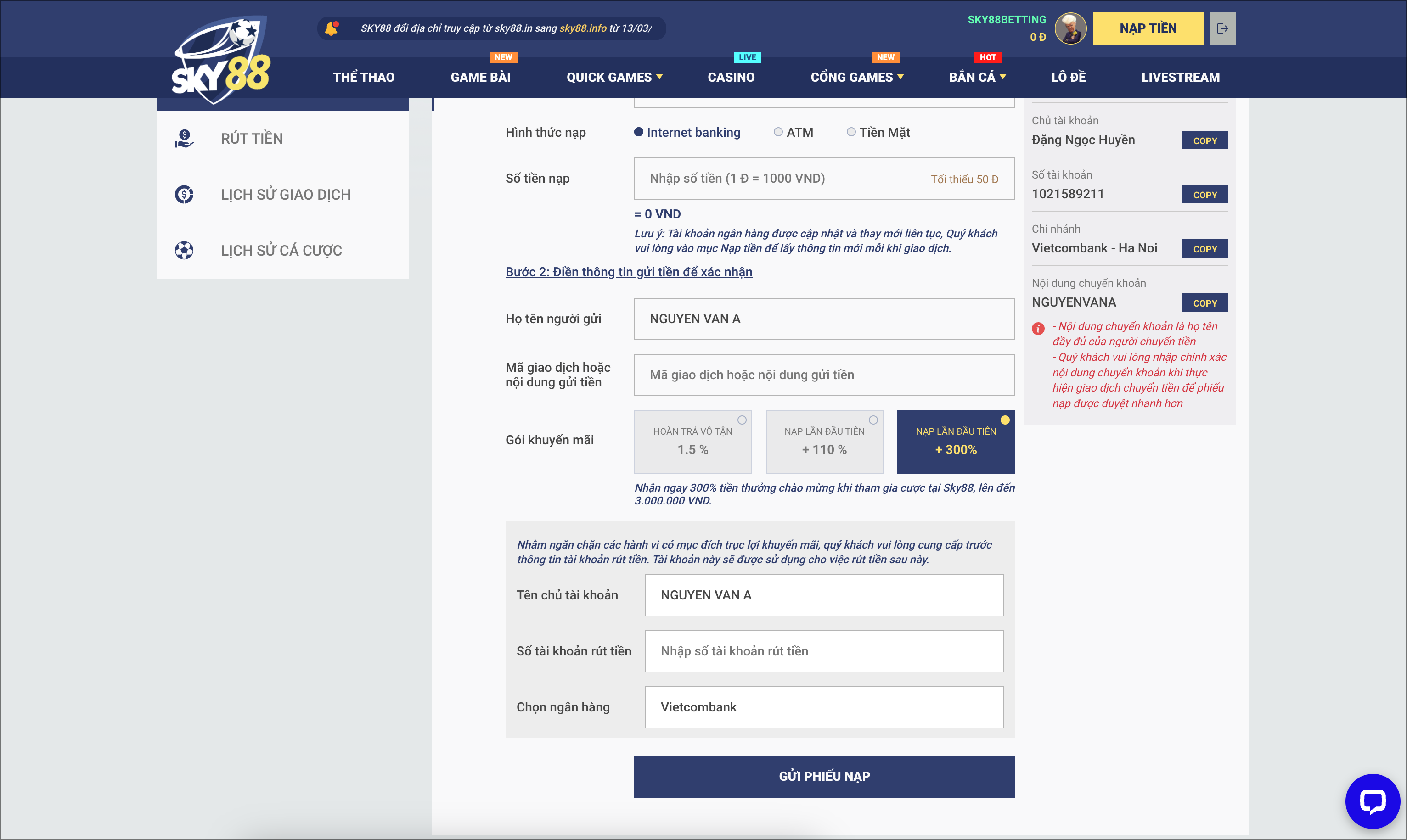Click the Họ tên người gửi field
1407x840 pixels.
point(824,319)
